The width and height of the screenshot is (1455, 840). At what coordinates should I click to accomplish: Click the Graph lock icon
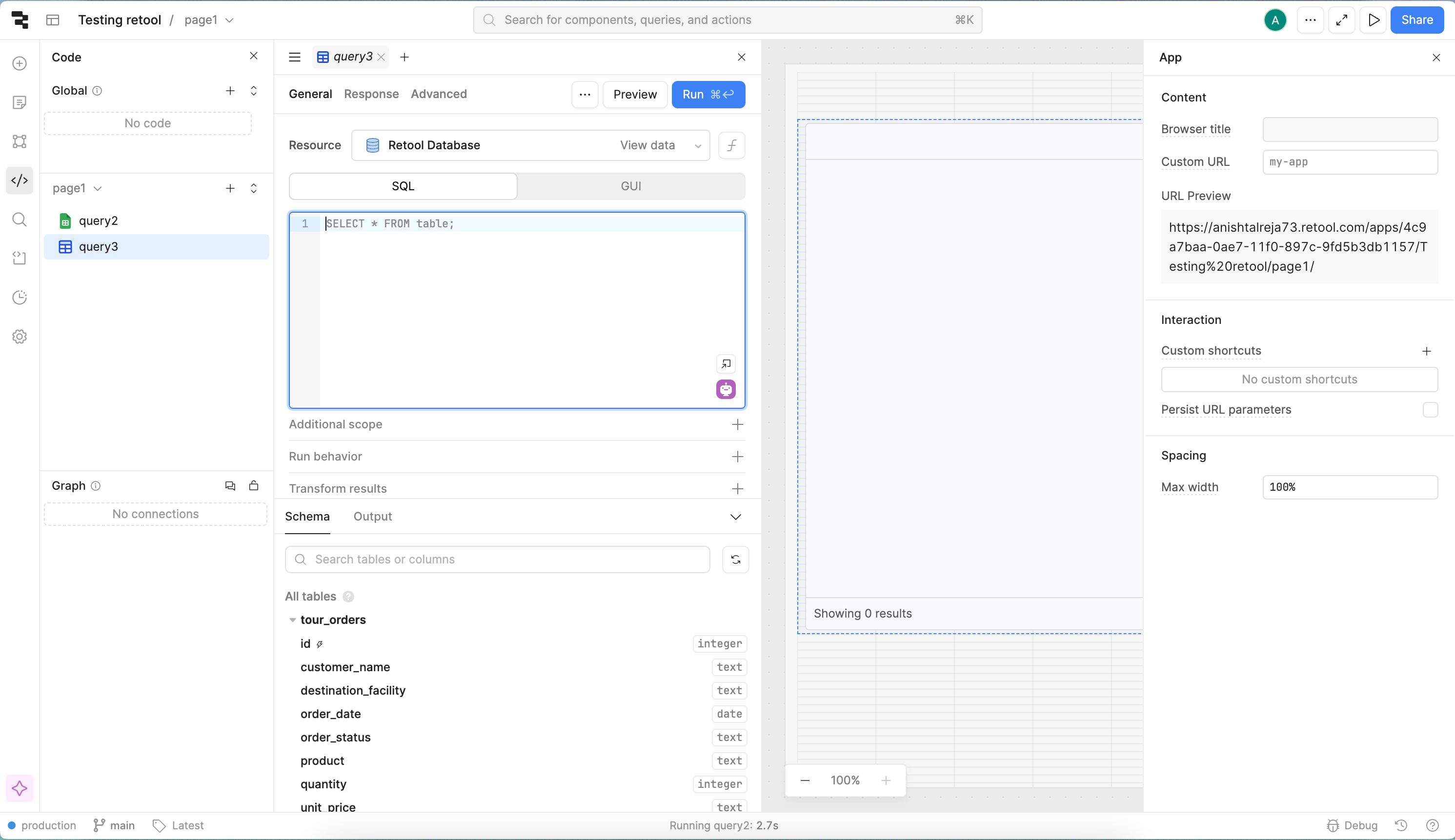tap(254, 486)
